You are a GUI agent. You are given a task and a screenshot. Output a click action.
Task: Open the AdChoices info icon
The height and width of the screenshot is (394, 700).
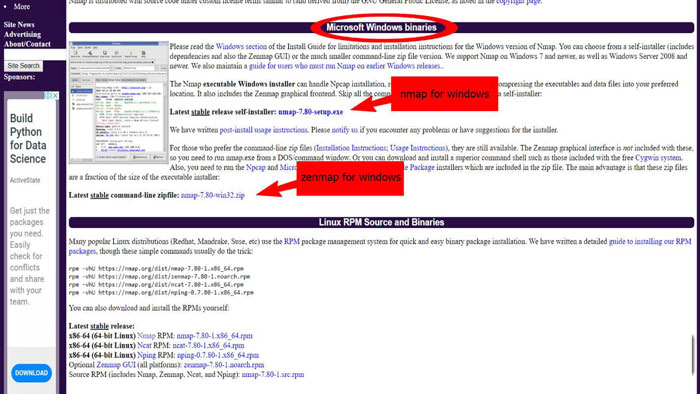click(49, 95)
